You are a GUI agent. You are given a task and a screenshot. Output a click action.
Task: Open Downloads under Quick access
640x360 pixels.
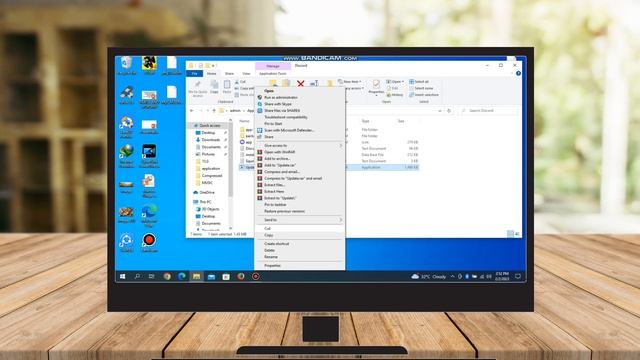click(211, 140)
